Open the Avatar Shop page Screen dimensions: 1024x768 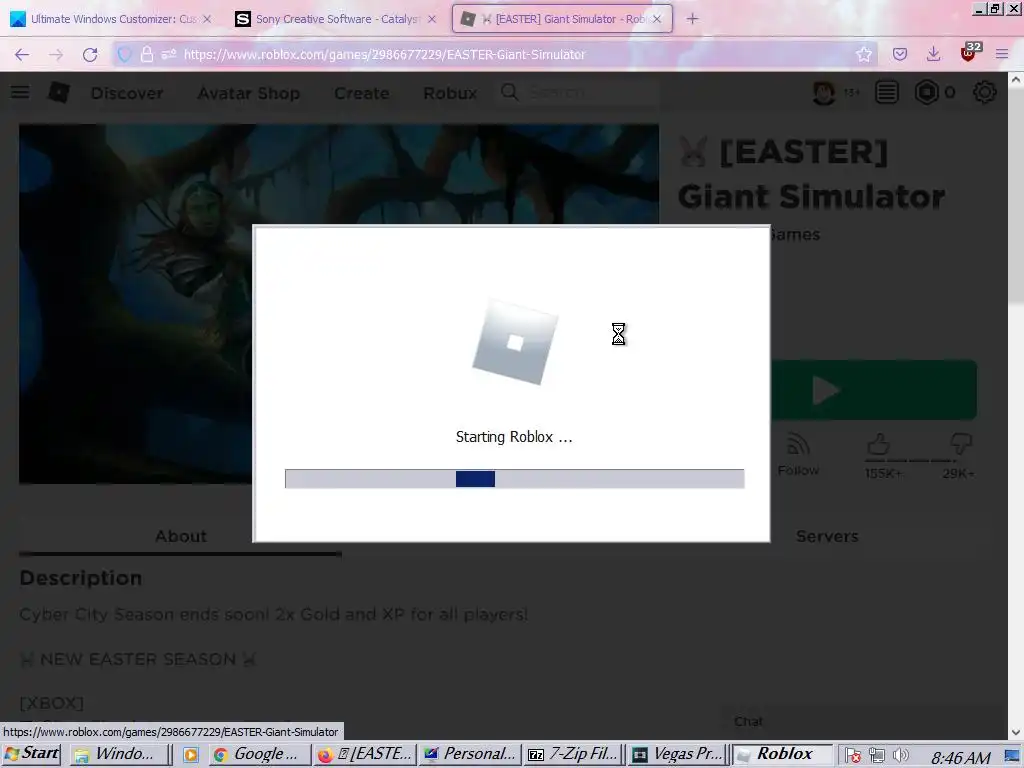[248, 93]
